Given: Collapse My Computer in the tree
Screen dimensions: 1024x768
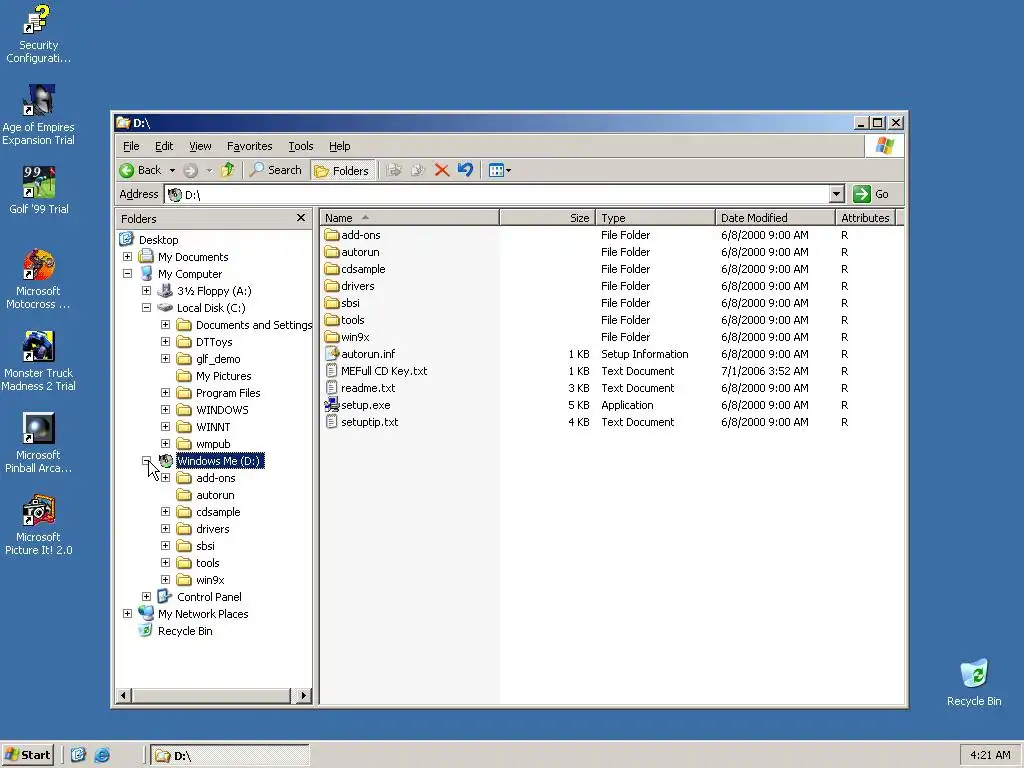Looking at the screenshot, I should pyautogui.click(x=127, y=274).
